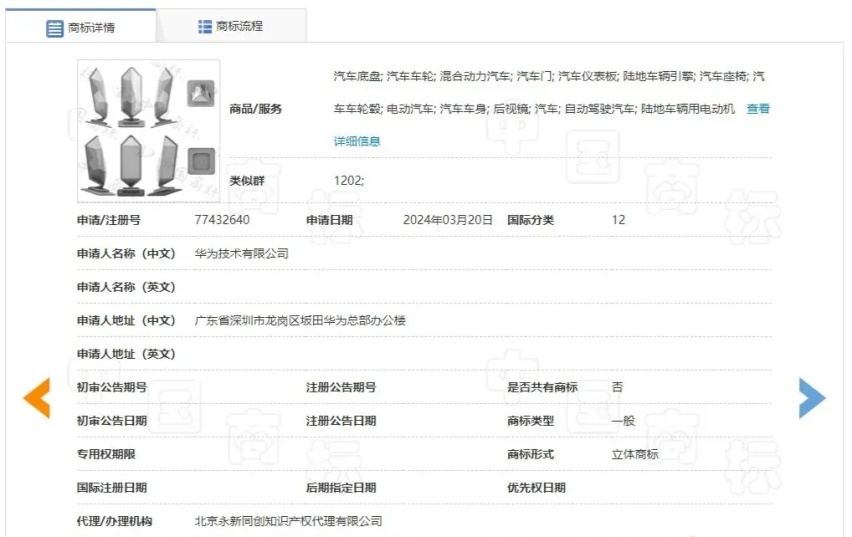
Task: Select applicant name 华为技术有限公司
Action: click(x=242, y=253)
